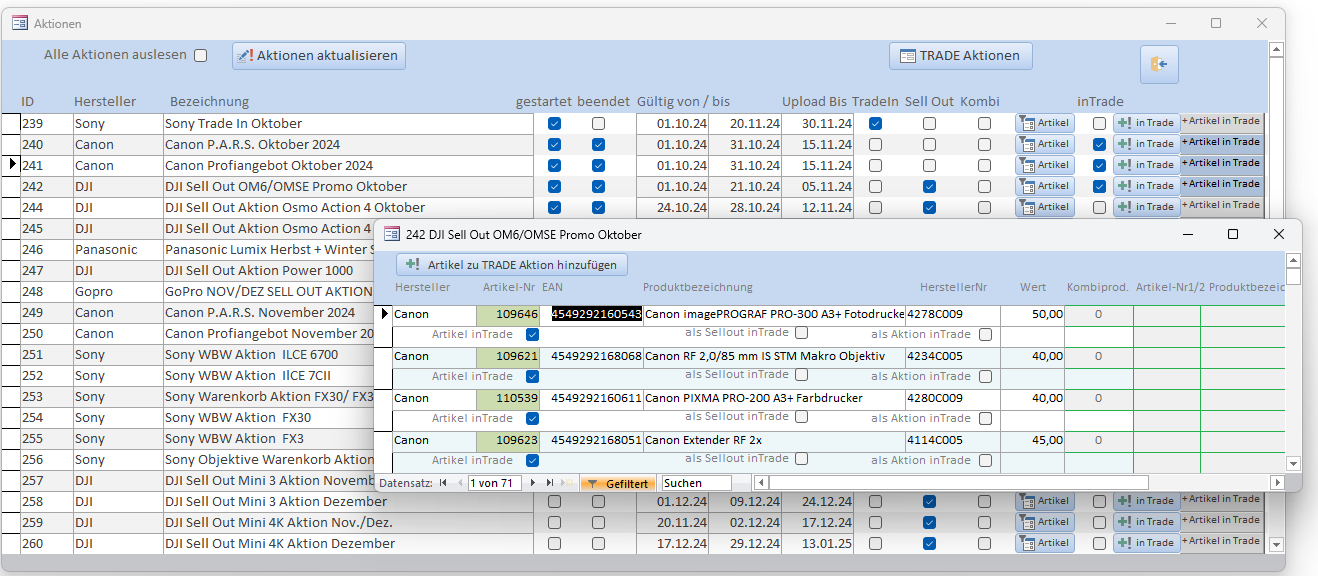1318x576 pixels.
Task: Go to previous record in the navigator
Action: 460,483
